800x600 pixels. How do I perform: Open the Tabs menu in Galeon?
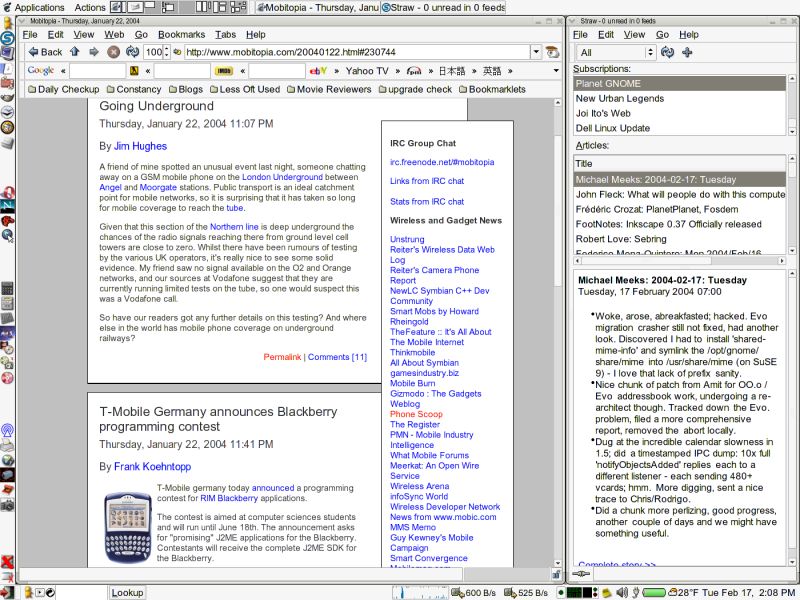click(x=226, y=34)
